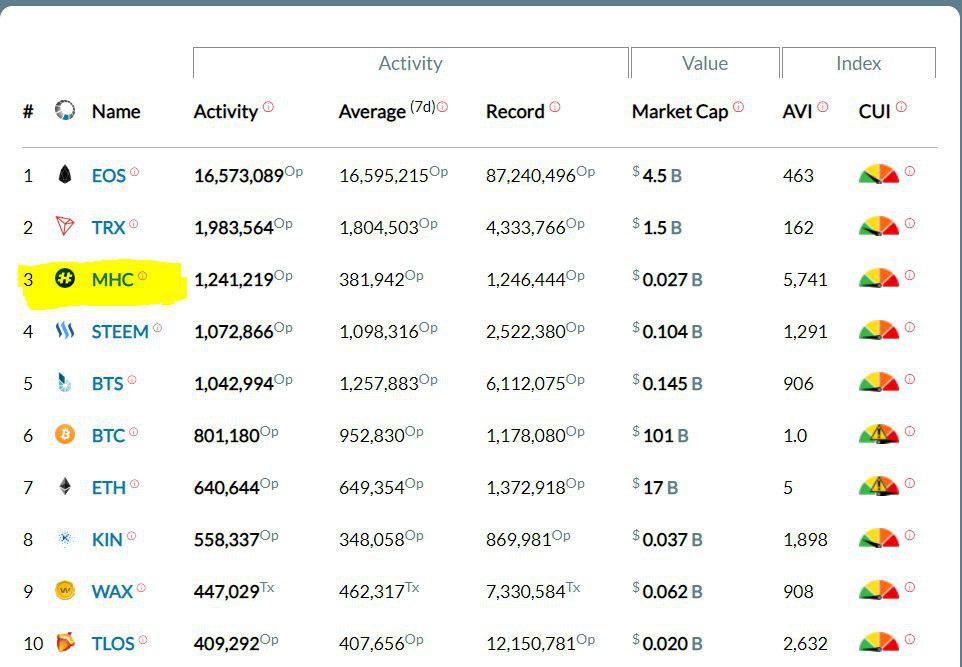
Task: Click the CUI gauge in the WAX row
Action: pyautogui.click(x=879, y=590)
